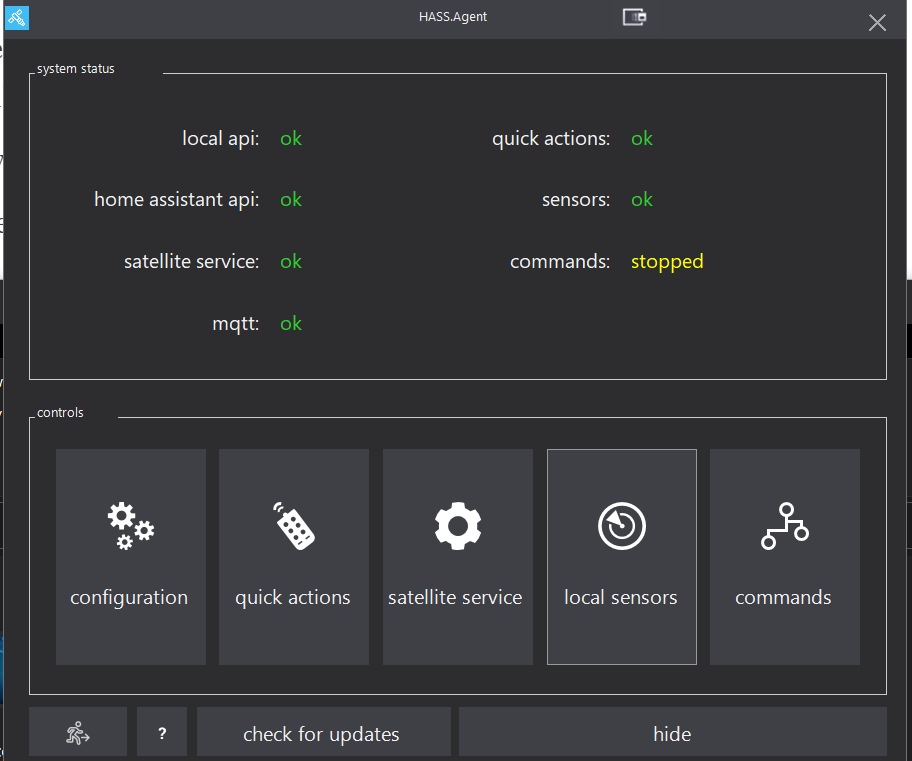Click the HASS.Agent logo top-left
The image size is (912, 761).
[16, 17]
